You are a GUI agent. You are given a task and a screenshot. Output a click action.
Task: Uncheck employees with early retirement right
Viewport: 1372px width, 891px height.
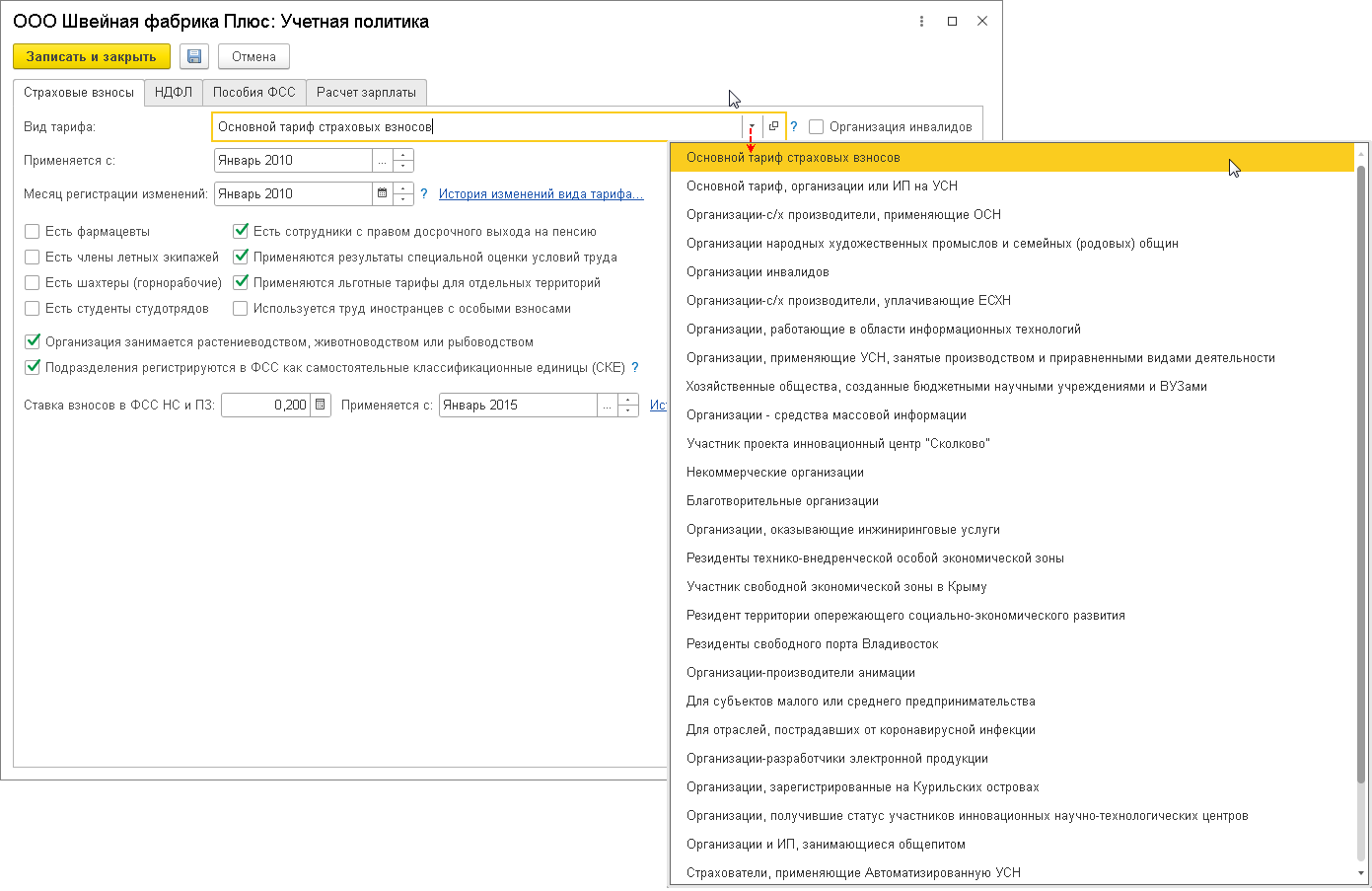tap(240, 231)
